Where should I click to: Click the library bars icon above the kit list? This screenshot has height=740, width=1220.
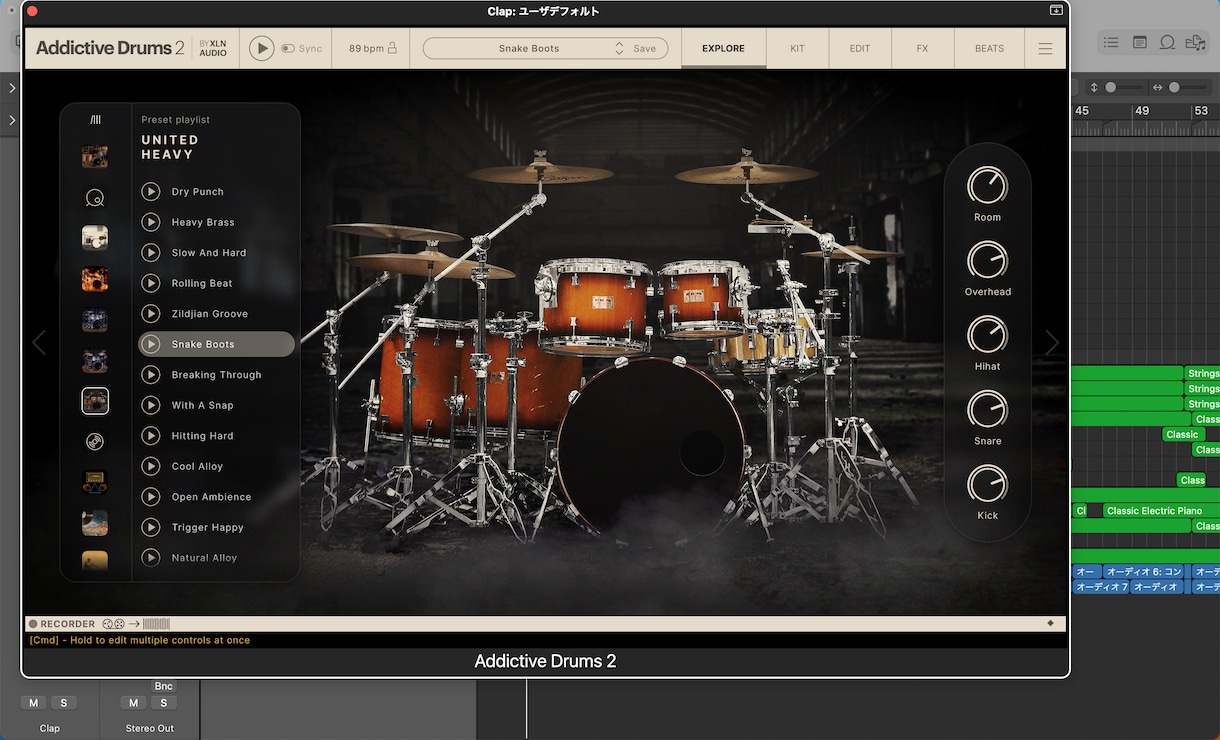pyautogui.click(x=95, y=120)
